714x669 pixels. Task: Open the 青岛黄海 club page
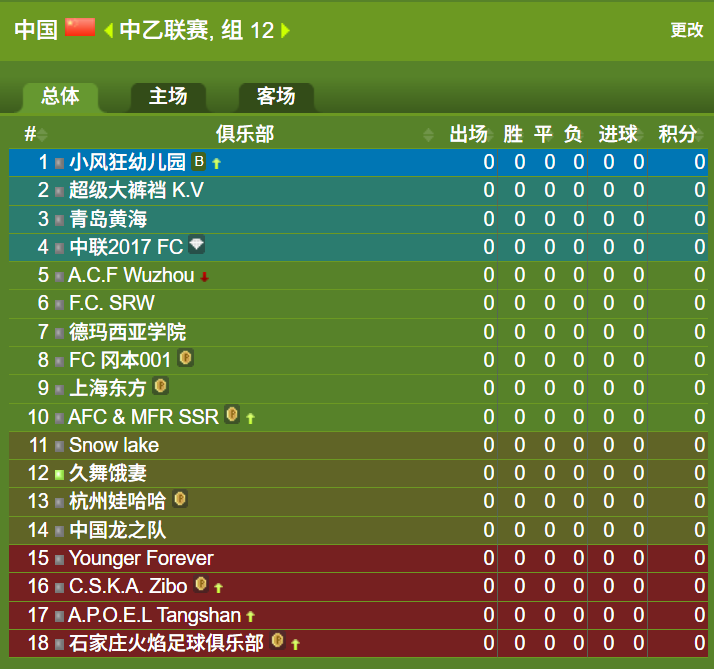[108, 219]
